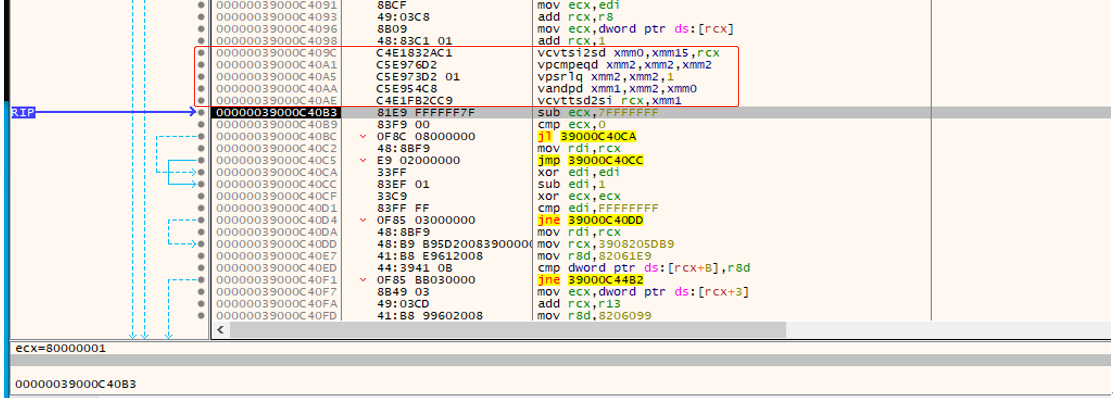This screenshot has height=398, width=1113.
Task: Click the info line address '00000039000C40B3' below the disassembly
Action: [75, 384]
